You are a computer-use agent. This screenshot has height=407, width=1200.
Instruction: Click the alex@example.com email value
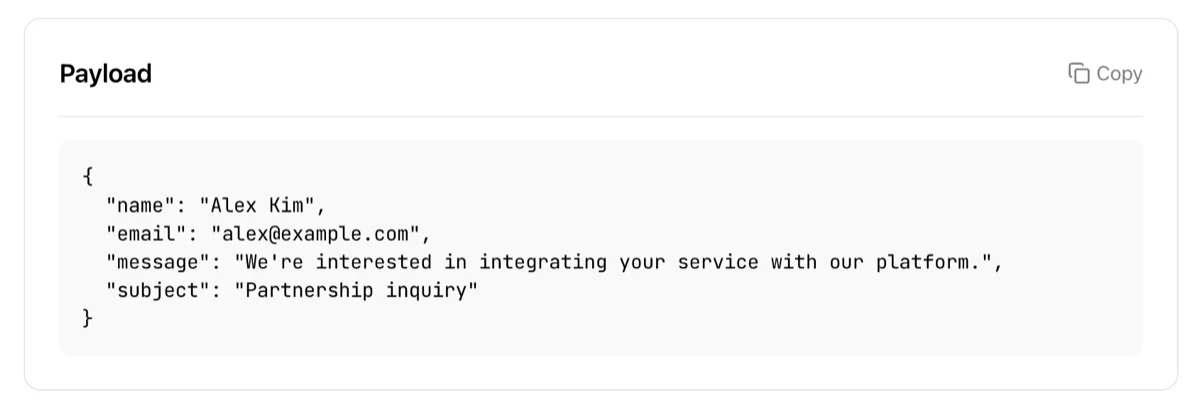pos(314,235)
